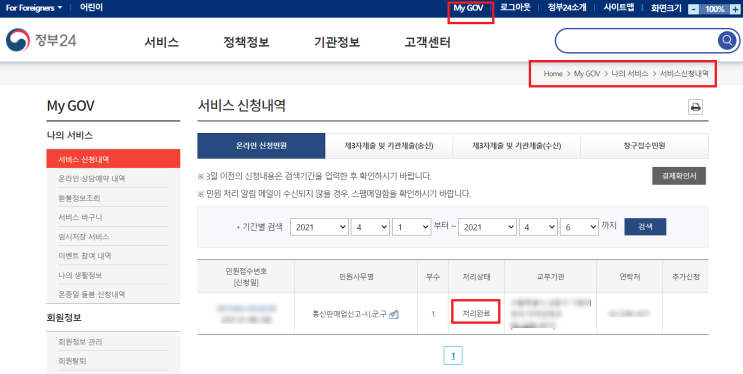Open 나의 생활정보 in sidebar
This screenshot has width=743, height=374.
click(x=80, y=275)
